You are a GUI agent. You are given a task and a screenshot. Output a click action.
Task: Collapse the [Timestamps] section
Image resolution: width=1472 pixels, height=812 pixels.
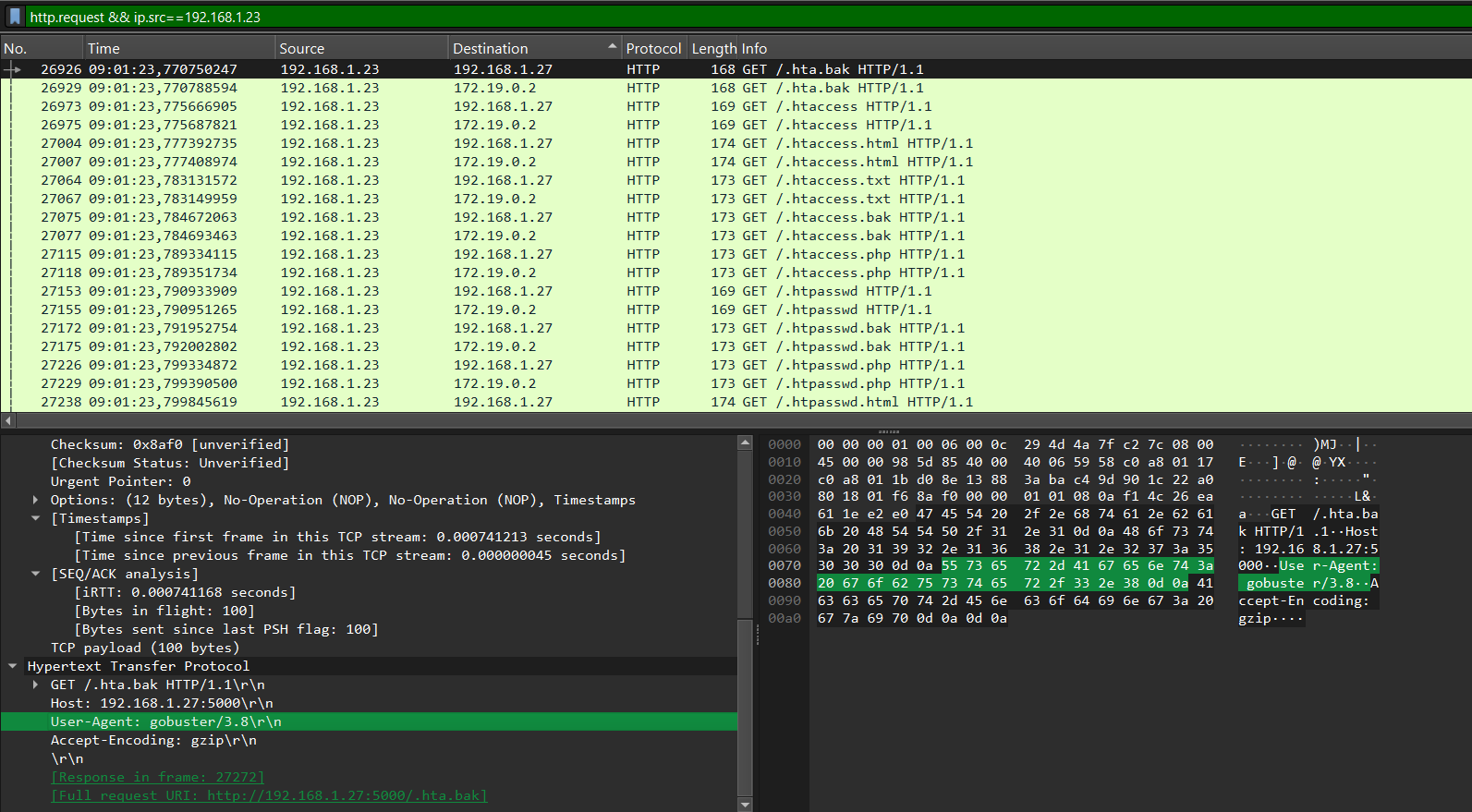point(36,518)
